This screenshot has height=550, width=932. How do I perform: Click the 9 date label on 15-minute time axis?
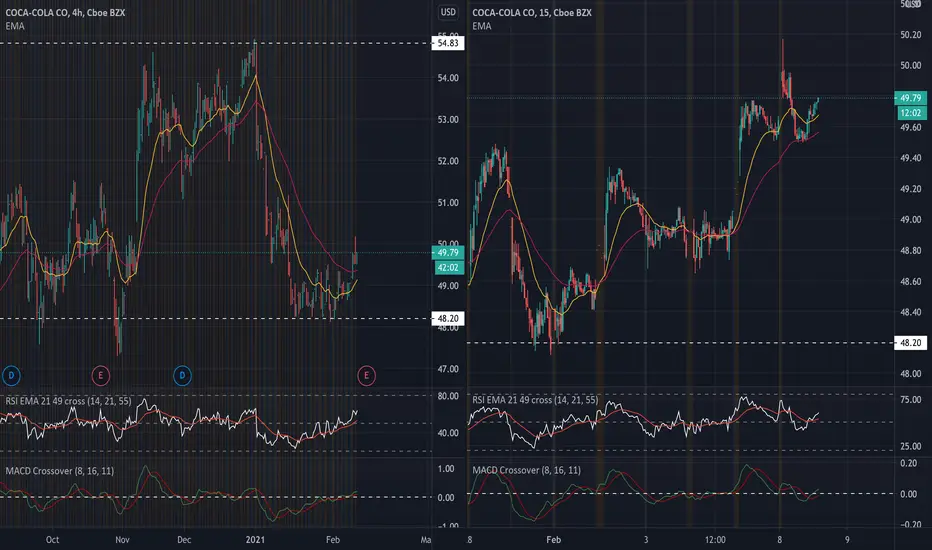pos(847,540)
